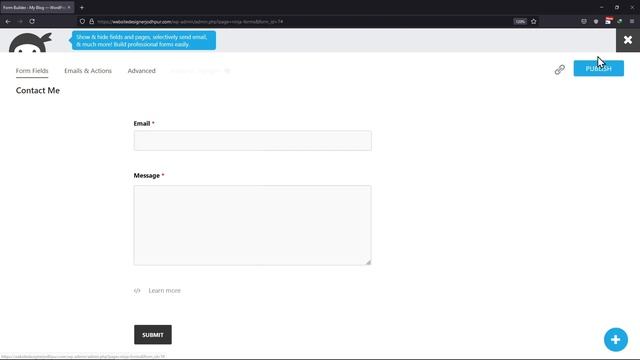Close the form builder with the X button

coord(628,40)
